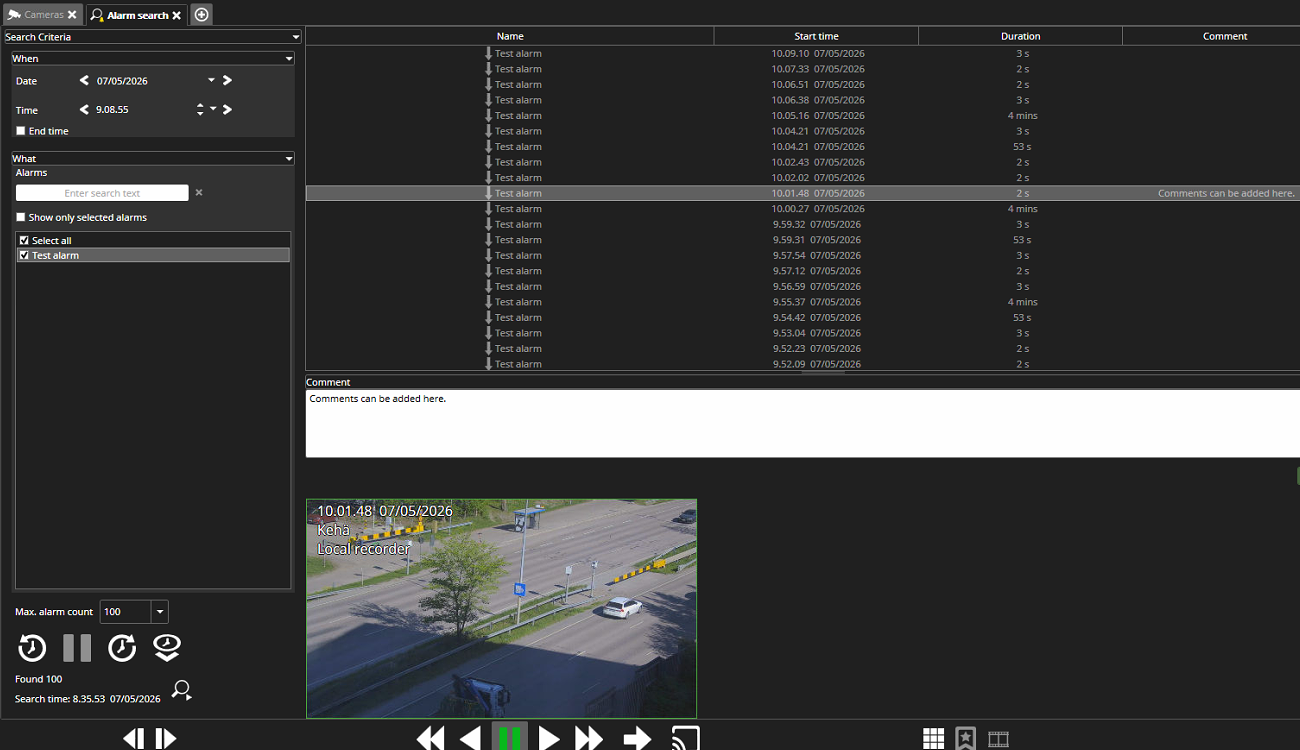Select the Alarm search tab
Image resolution: width=1300 pixels, height=750 pixels.
(x=136, y=15)
